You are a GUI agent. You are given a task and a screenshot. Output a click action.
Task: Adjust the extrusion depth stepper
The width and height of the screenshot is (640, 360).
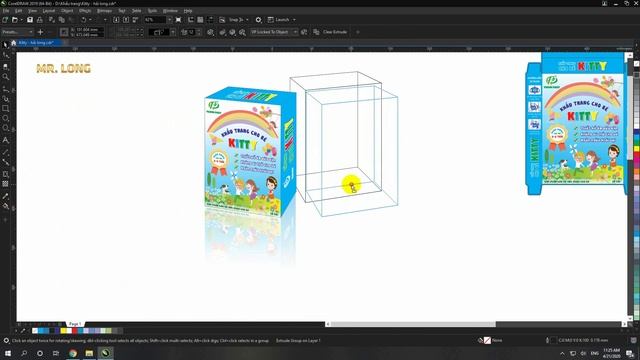(x=199, y=32)
